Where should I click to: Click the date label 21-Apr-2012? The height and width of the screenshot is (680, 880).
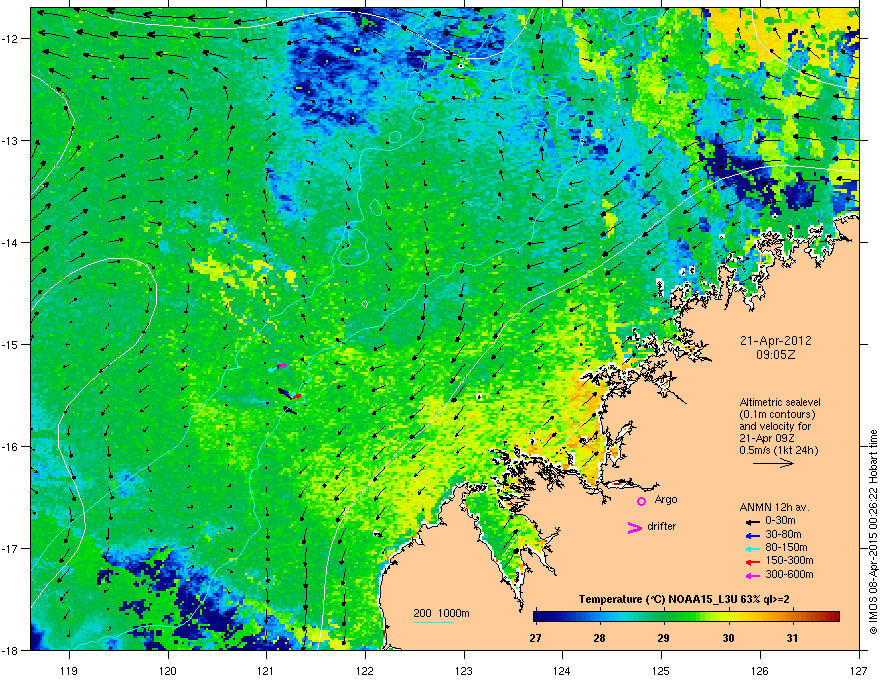pyautogui.click(x=775, y=341)
